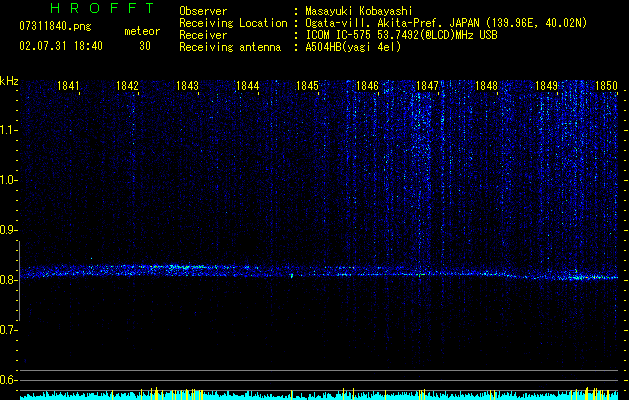Click the Receiver label

tap(203, 35)
